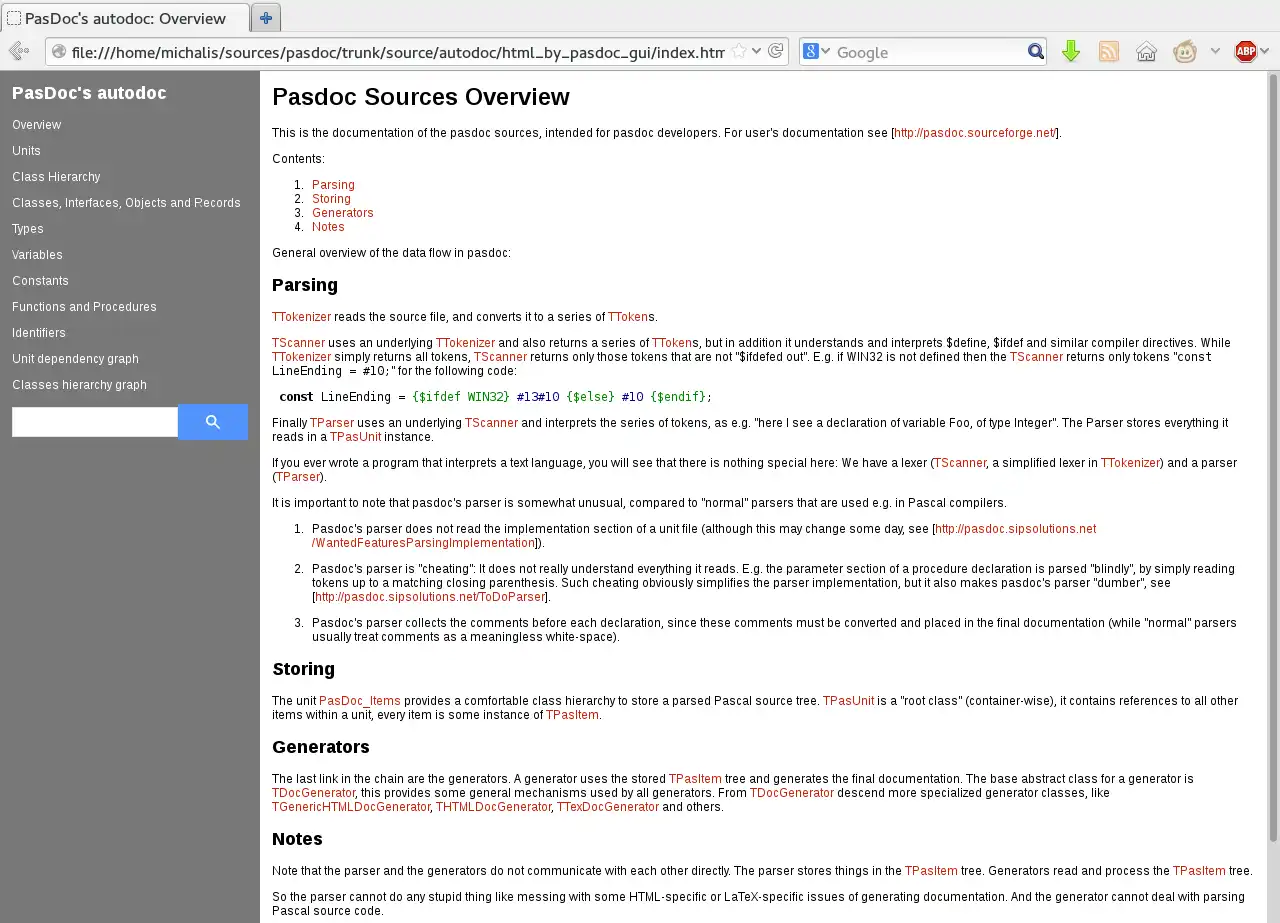Image resolution: width=1280 pixels, height=923 pixels.
Task: Select the PasDoc's autodoc: Overview tab
Action: coord(125,18)
